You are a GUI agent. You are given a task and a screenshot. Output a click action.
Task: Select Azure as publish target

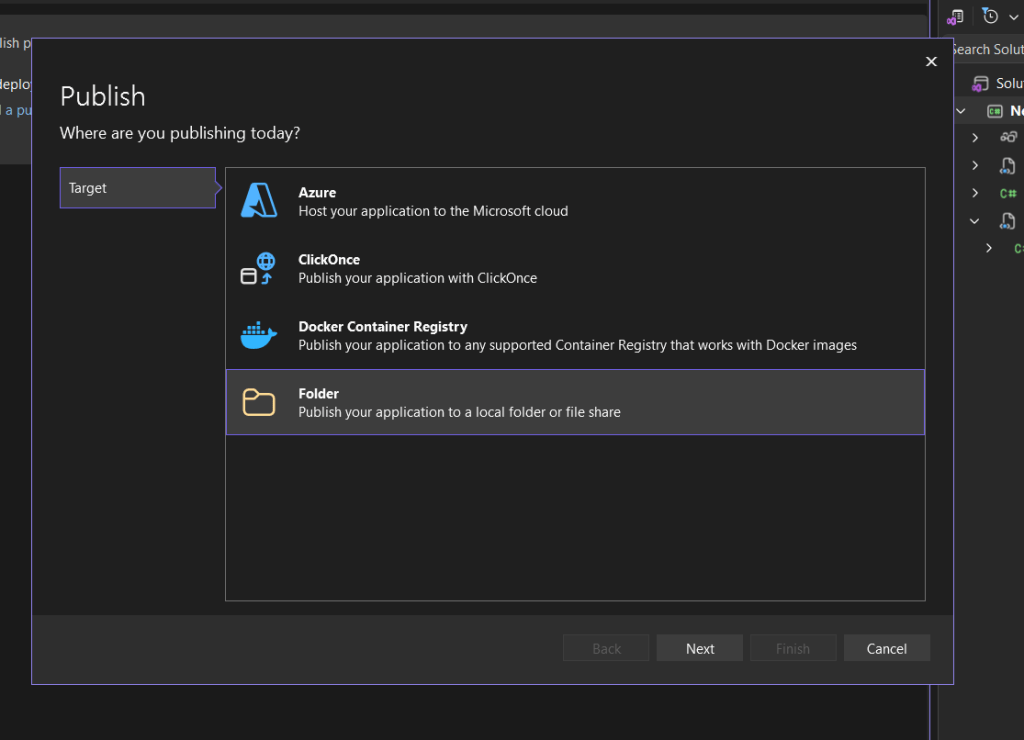(575, 201)
